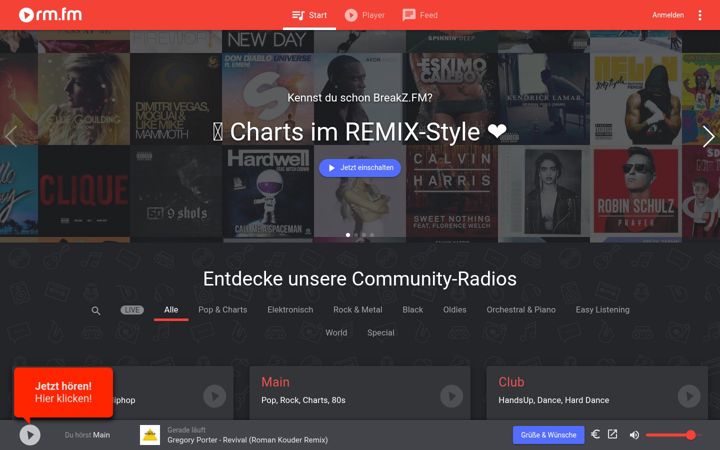Open the Feed tab
Viewport: 720px width, 450px height.
[420, 15]
